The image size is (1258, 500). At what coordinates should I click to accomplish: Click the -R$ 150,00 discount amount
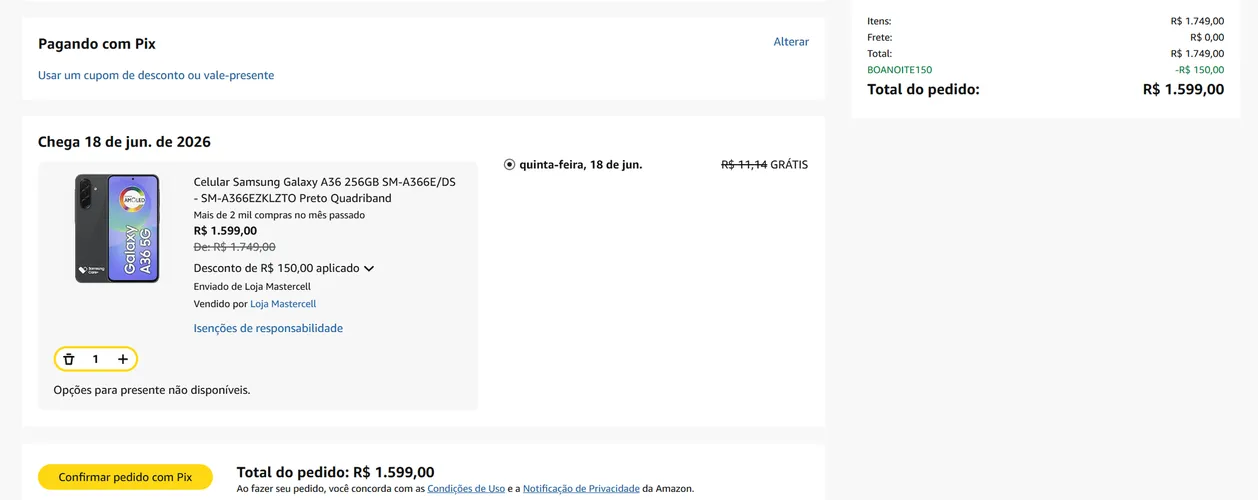point(1199,70)
